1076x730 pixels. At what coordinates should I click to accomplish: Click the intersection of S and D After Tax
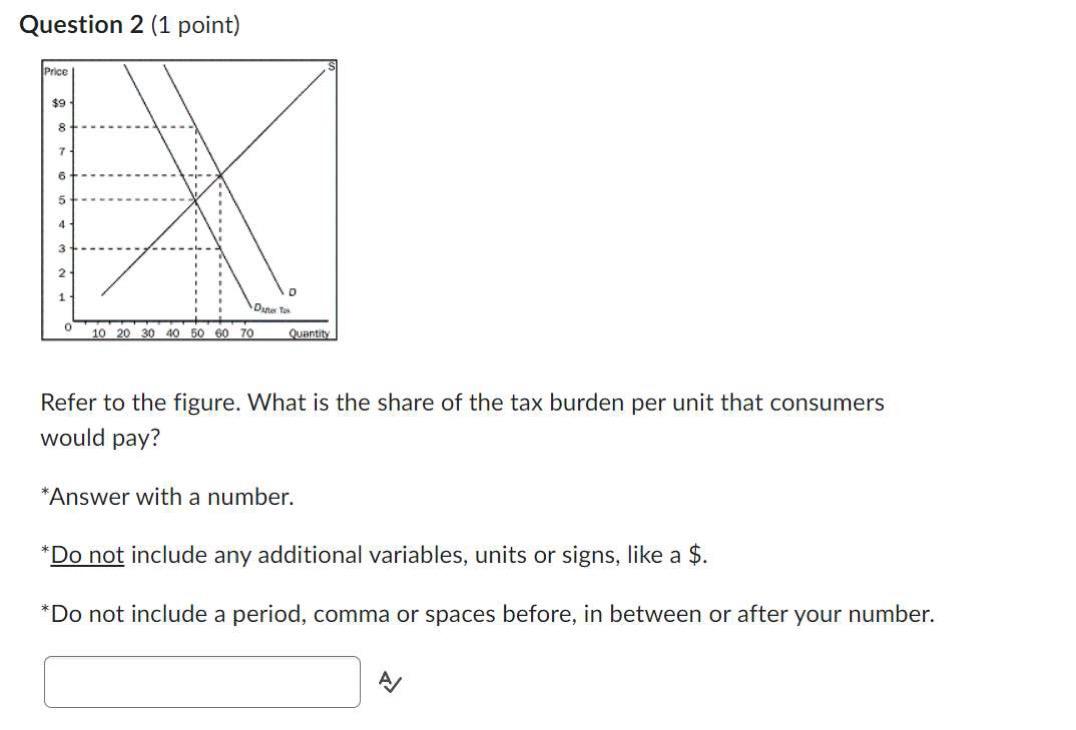[x=195, y=201]
